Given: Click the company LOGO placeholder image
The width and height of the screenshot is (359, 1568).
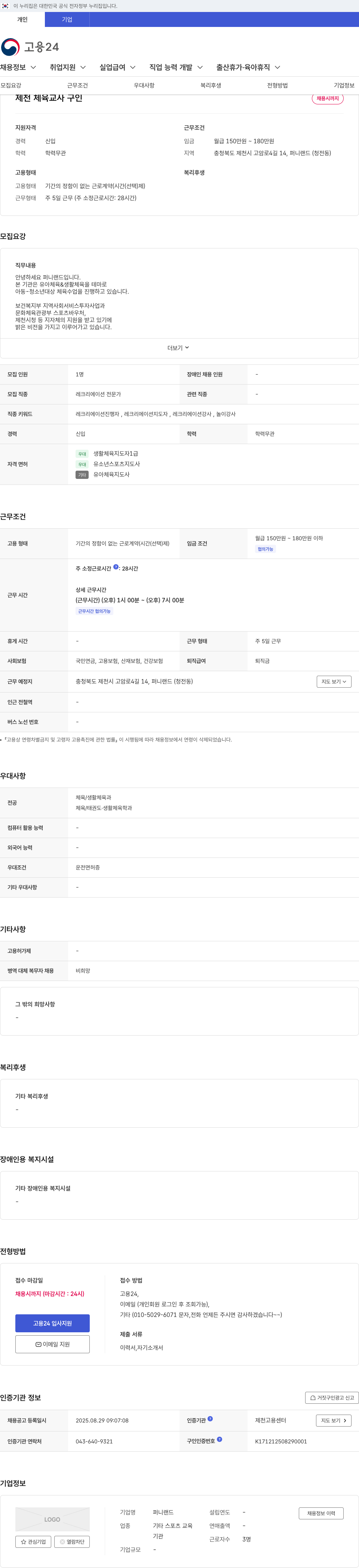Looking at the screenshot, I should coord(52,1519).
